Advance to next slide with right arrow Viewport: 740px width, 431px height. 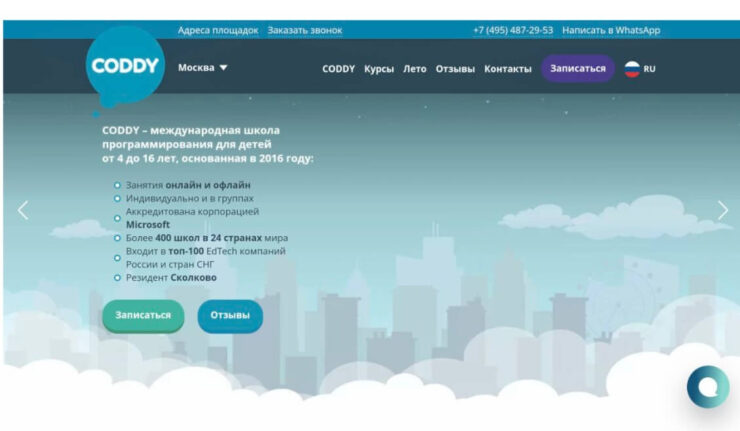[723, 210]
